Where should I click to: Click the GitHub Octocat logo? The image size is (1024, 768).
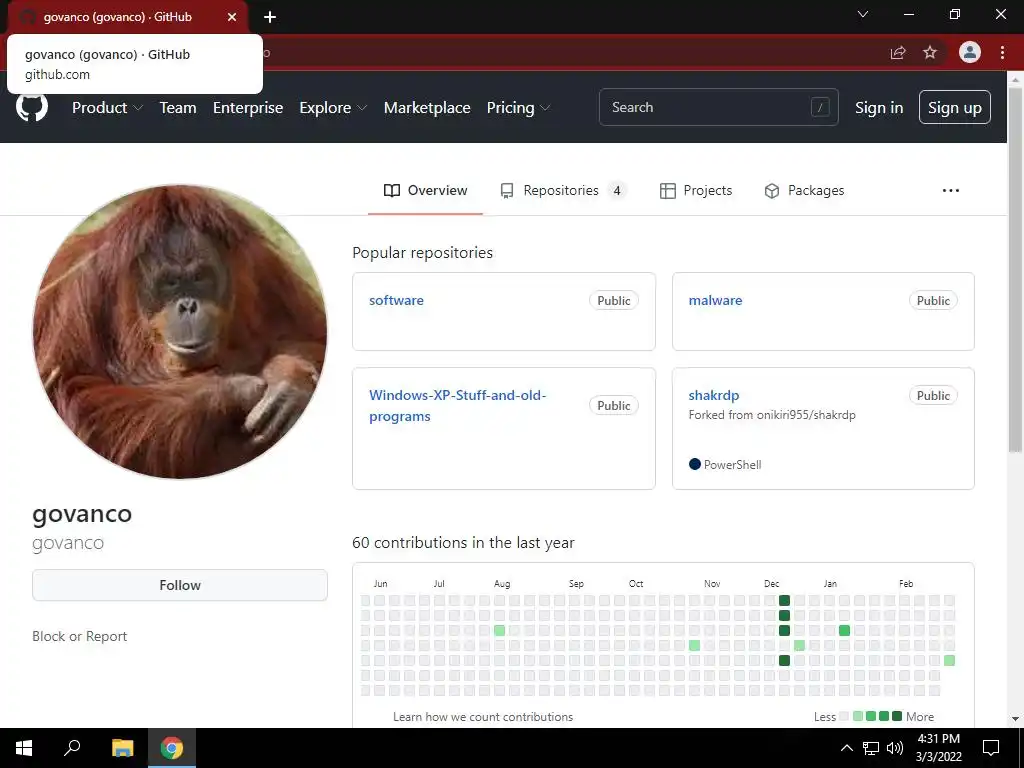32,106
